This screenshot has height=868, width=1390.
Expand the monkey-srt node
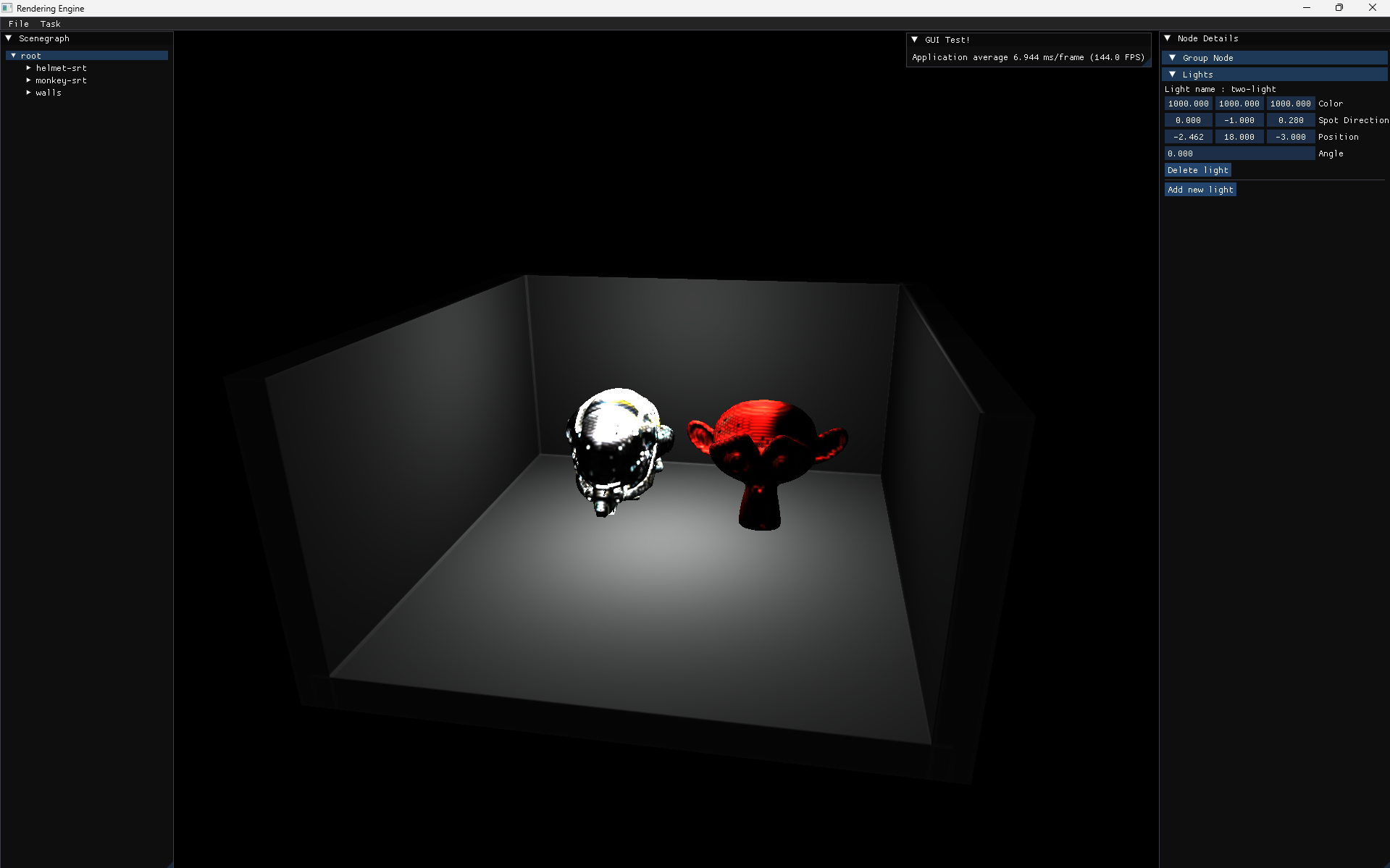pyautogui.click(x=28, y=80)
